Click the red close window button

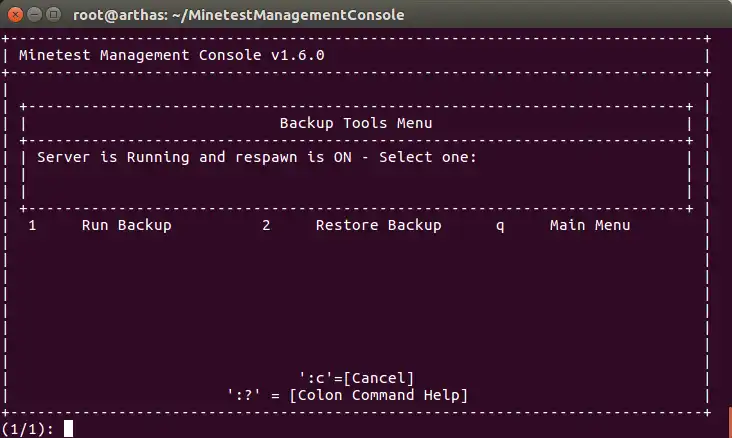pos(15,14)
